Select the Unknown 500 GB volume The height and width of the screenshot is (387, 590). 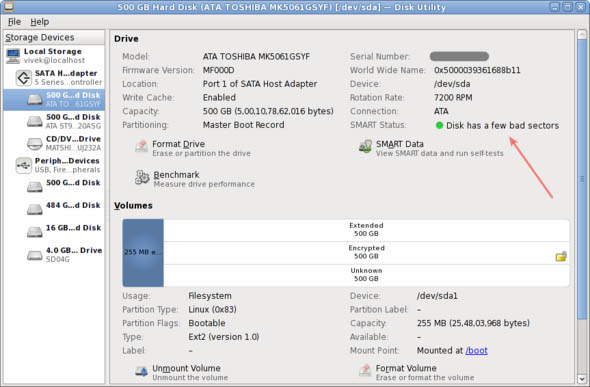(366, 275)
